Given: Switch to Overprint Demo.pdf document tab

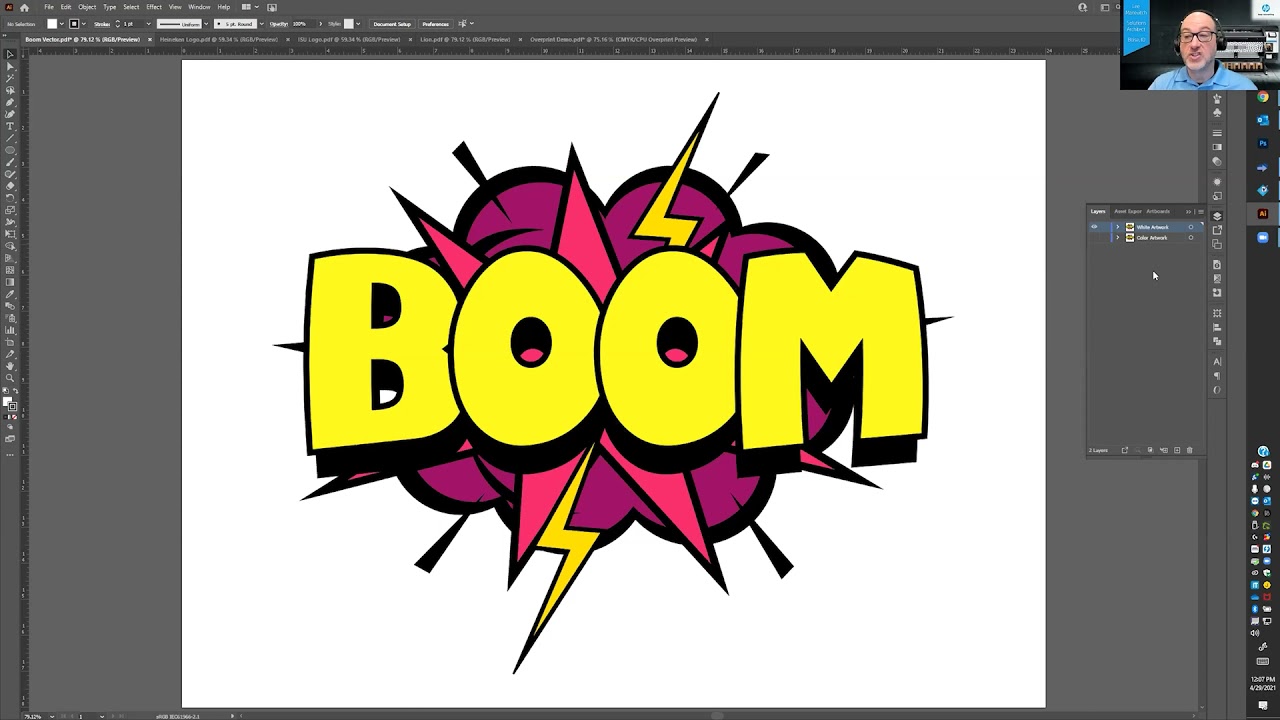Looking at the screenshot, I should click(613, 39).
